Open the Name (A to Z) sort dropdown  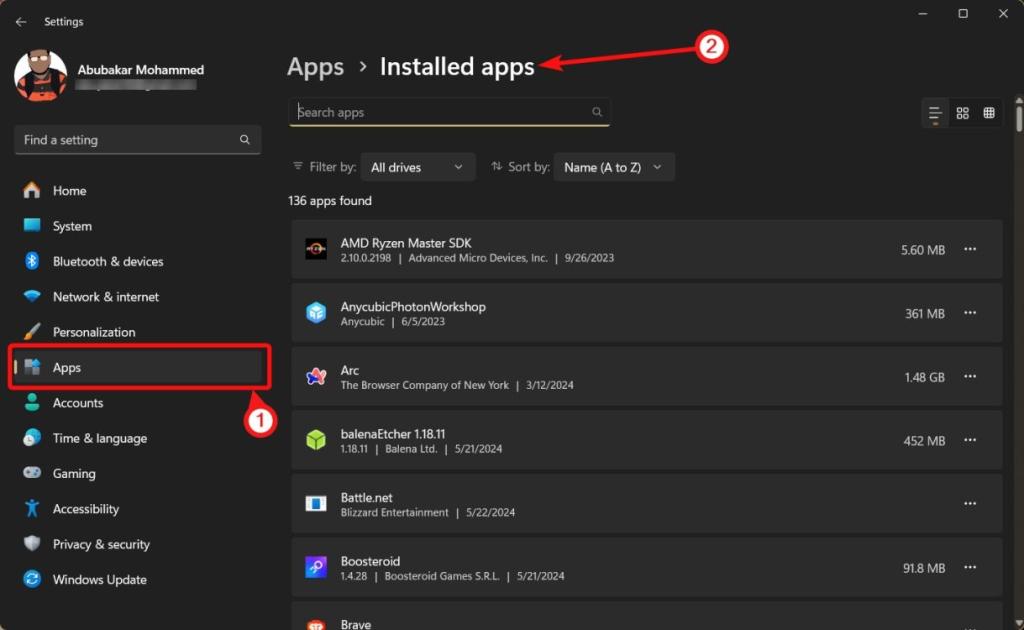[x=613, y=166]
